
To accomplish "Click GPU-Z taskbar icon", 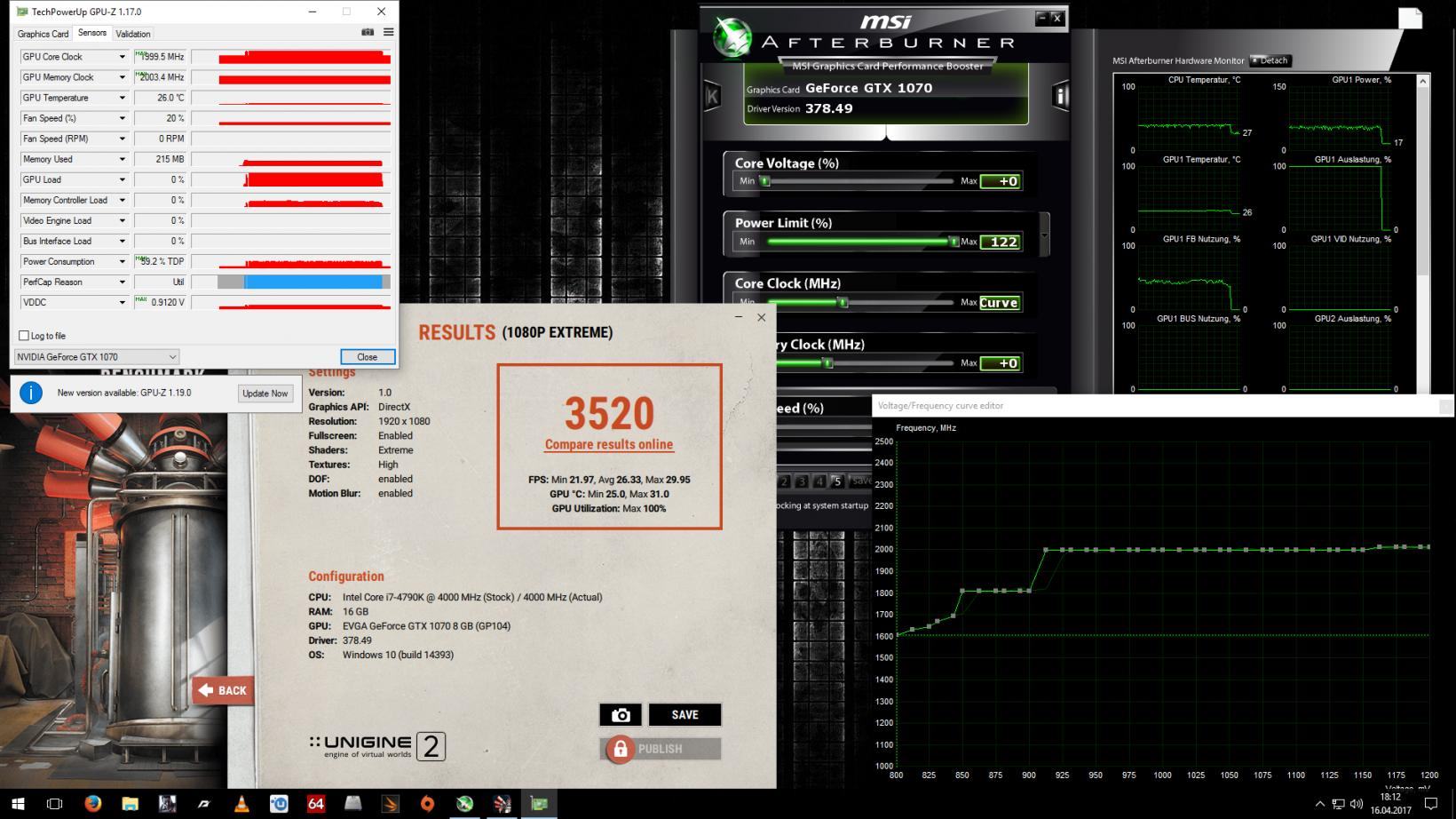I will click(x=539, y=804).
